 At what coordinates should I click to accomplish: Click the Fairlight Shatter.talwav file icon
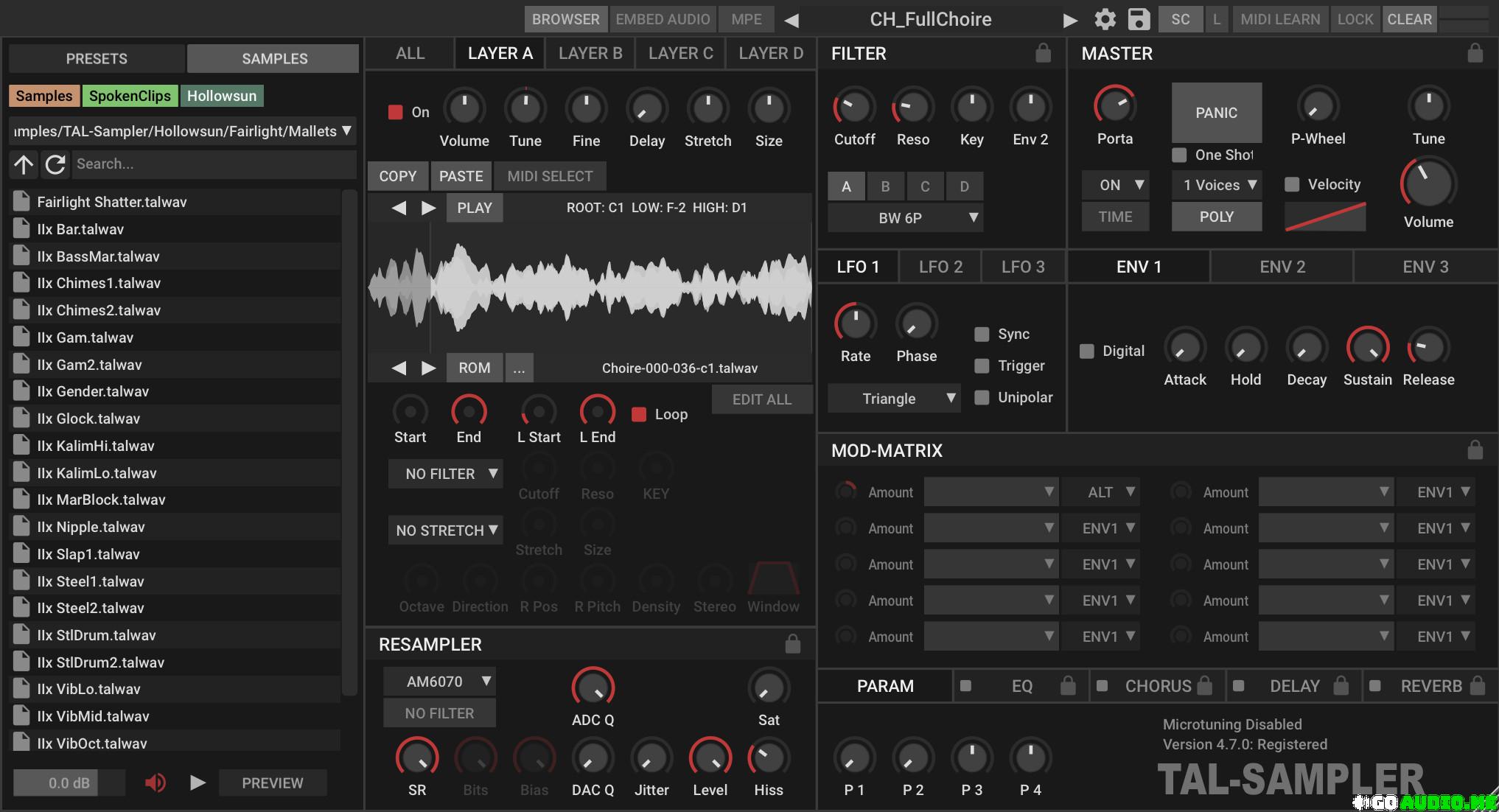point(22,201)
